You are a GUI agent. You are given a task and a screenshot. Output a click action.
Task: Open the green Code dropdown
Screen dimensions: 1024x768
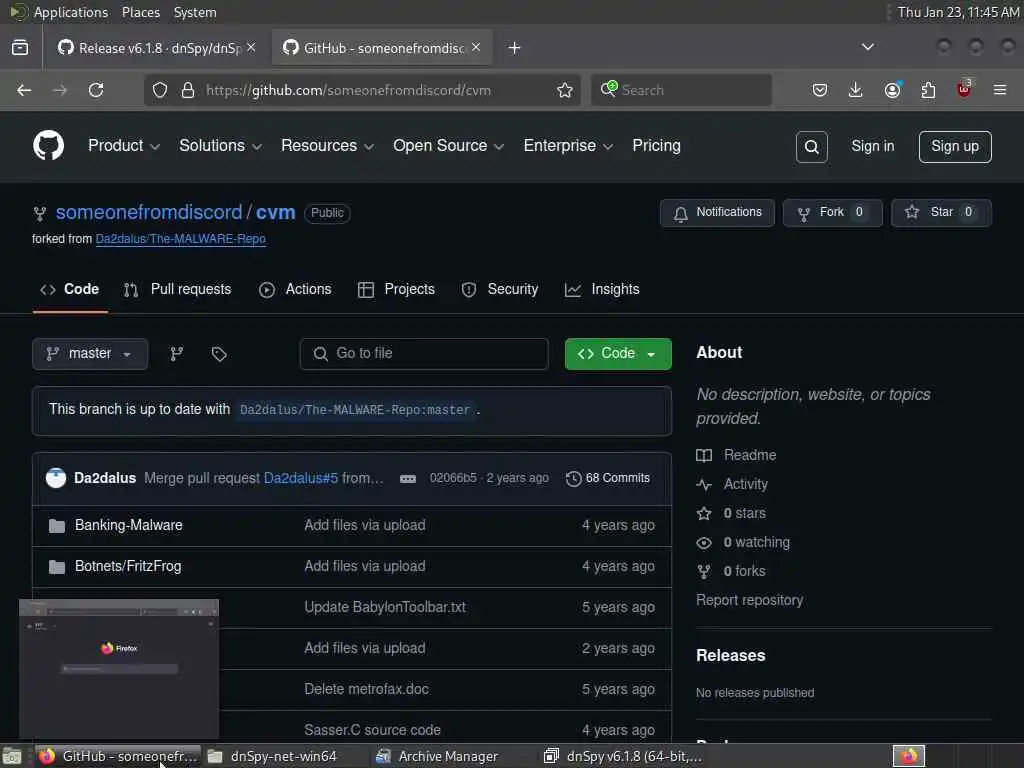pos(618,354)
